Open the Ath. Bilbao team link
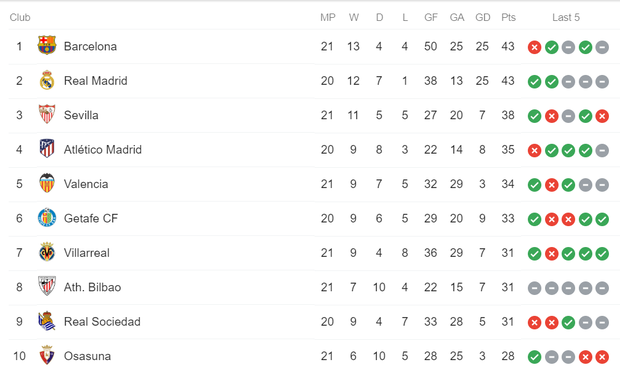 (x=93, y=287)
